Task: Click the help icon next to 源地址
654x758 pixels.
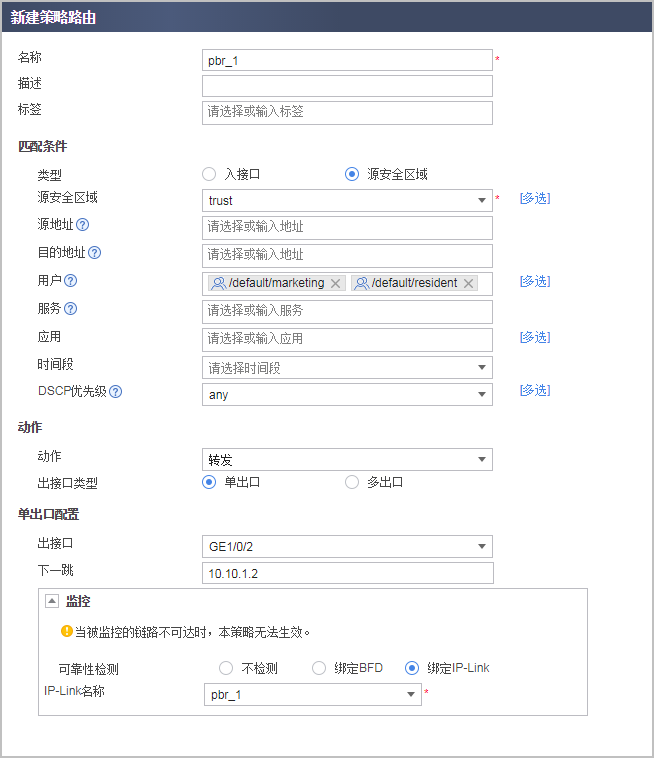Action: (x=83, y=225)
